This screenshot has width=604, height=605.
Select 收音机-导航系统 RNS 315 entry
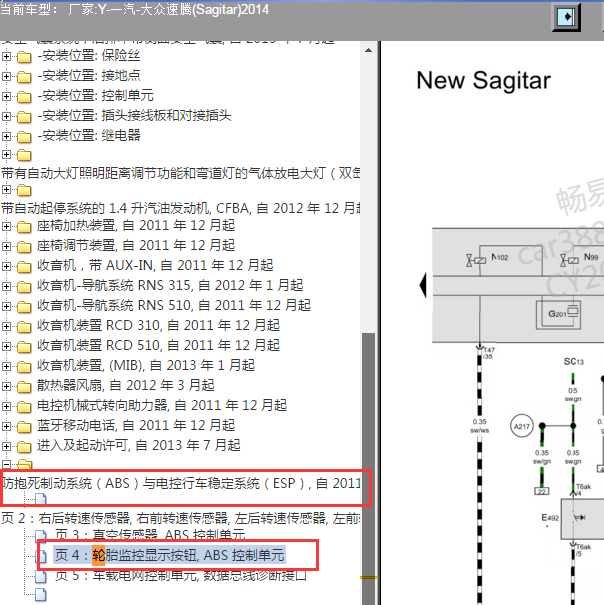(170, 286)
